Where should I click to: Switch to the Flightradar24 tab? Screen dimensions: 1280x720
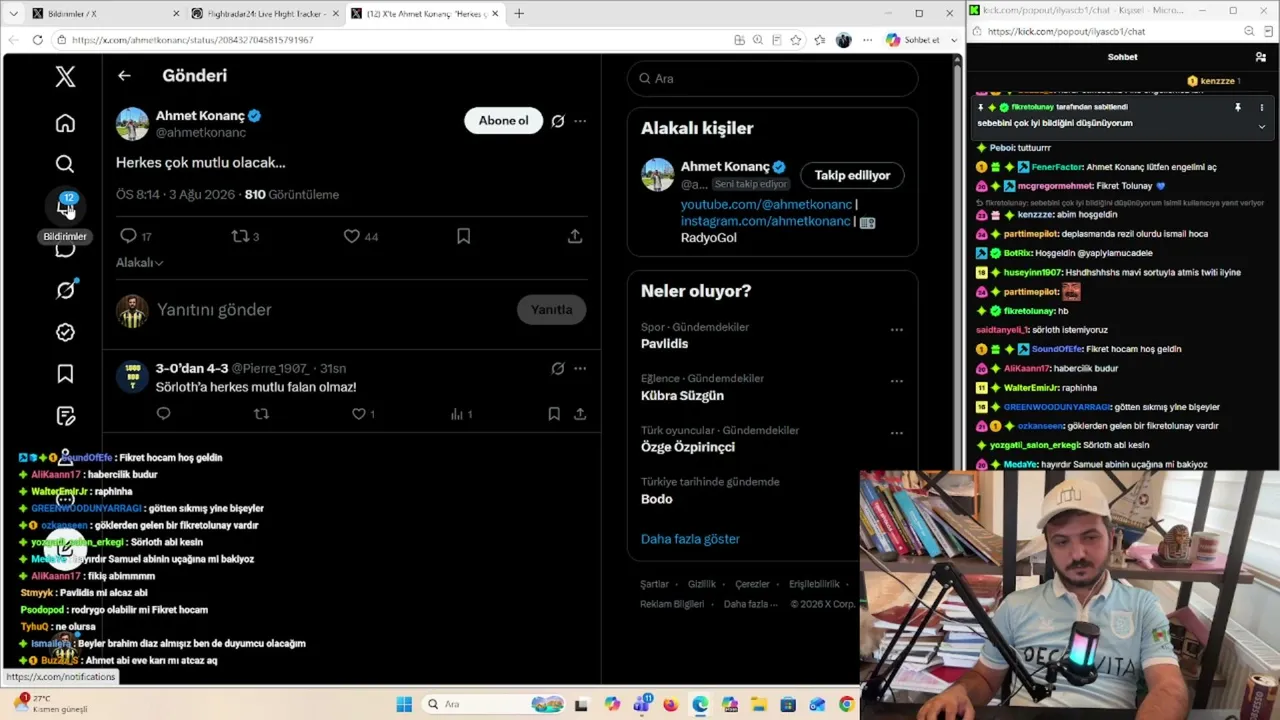[265, 13]
